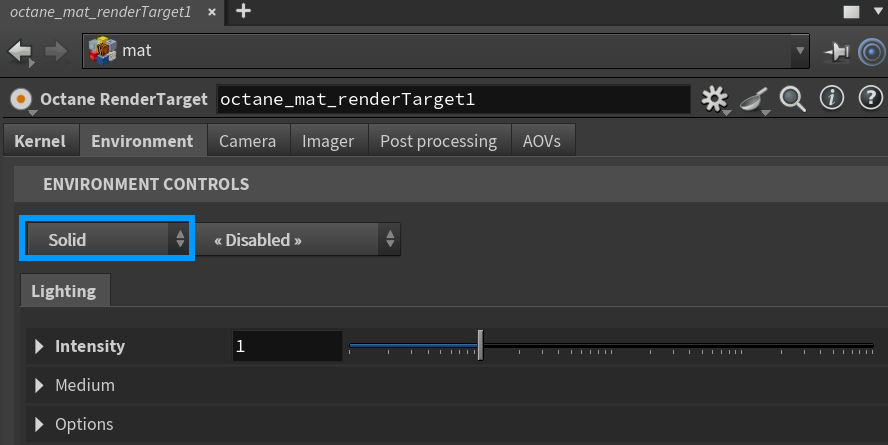Screen dimensions: 888x445
Task: Click the mat network icon in path
Action: click(x=102, y=50)
